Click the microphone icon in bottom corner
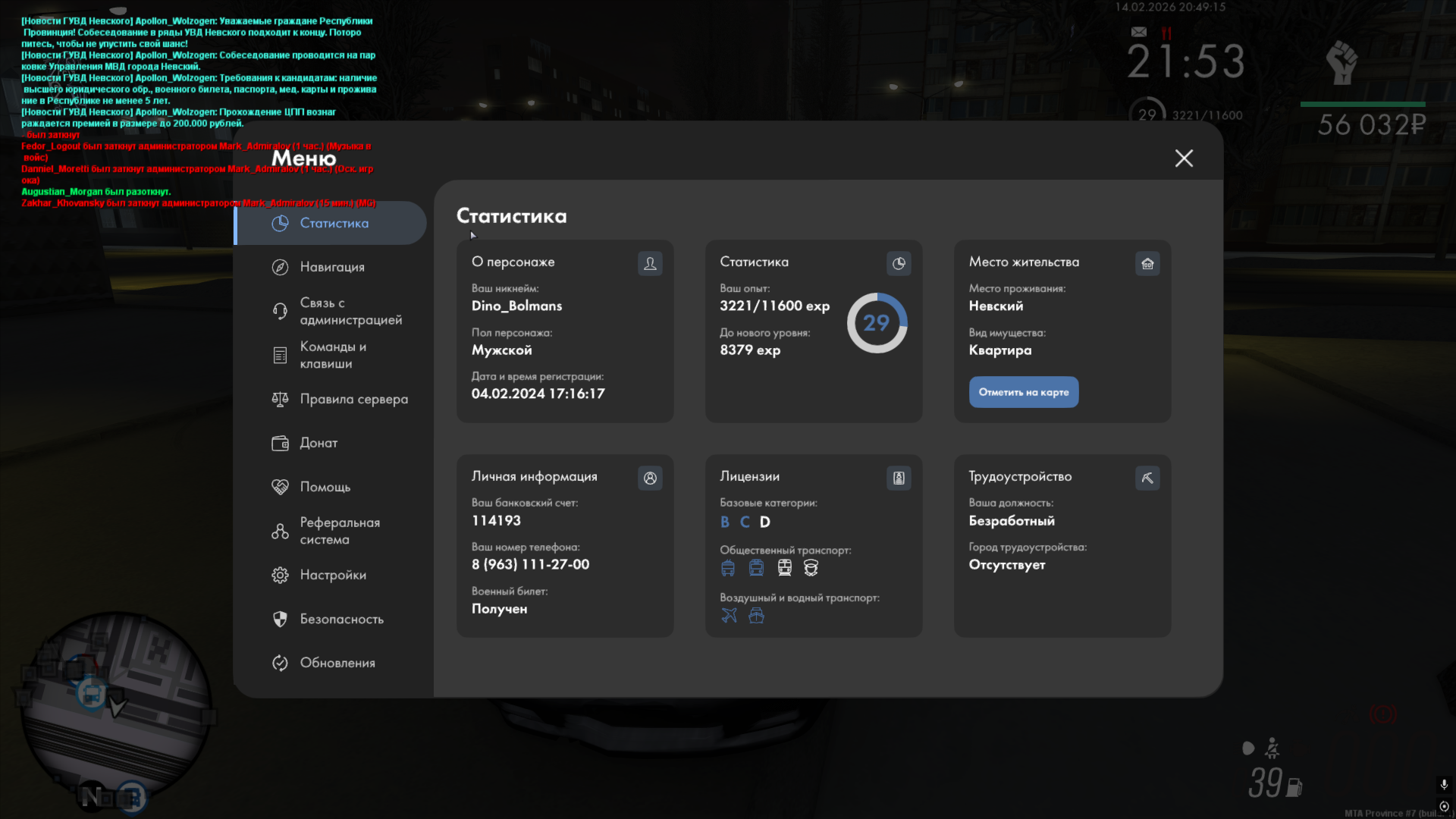 1444,784
